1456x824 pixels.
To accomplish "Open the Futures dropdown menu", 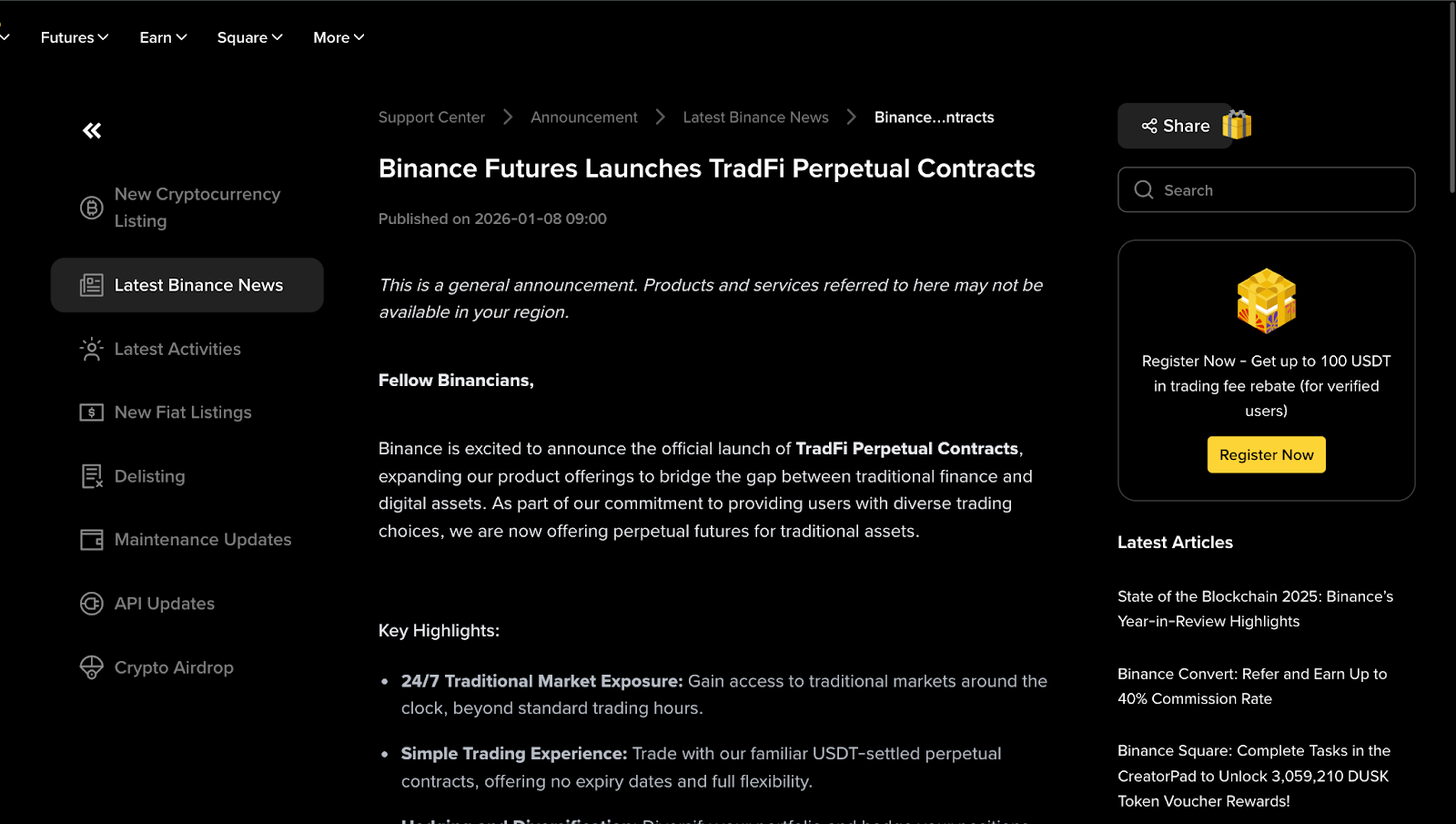I will click(74, 37).
